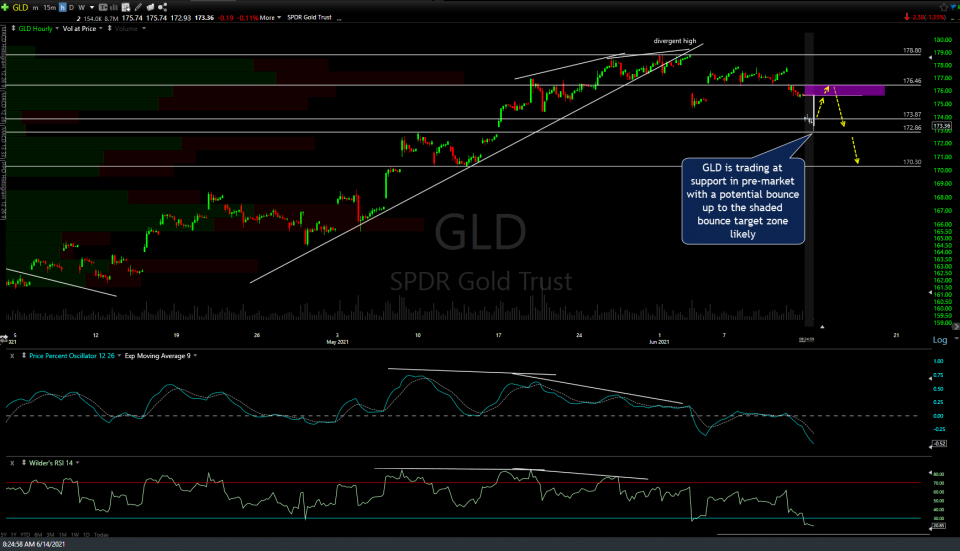Screen dimensions: 960x551
Task: Click the SPDR Gold Trust name text
Action: click(309, 17)
